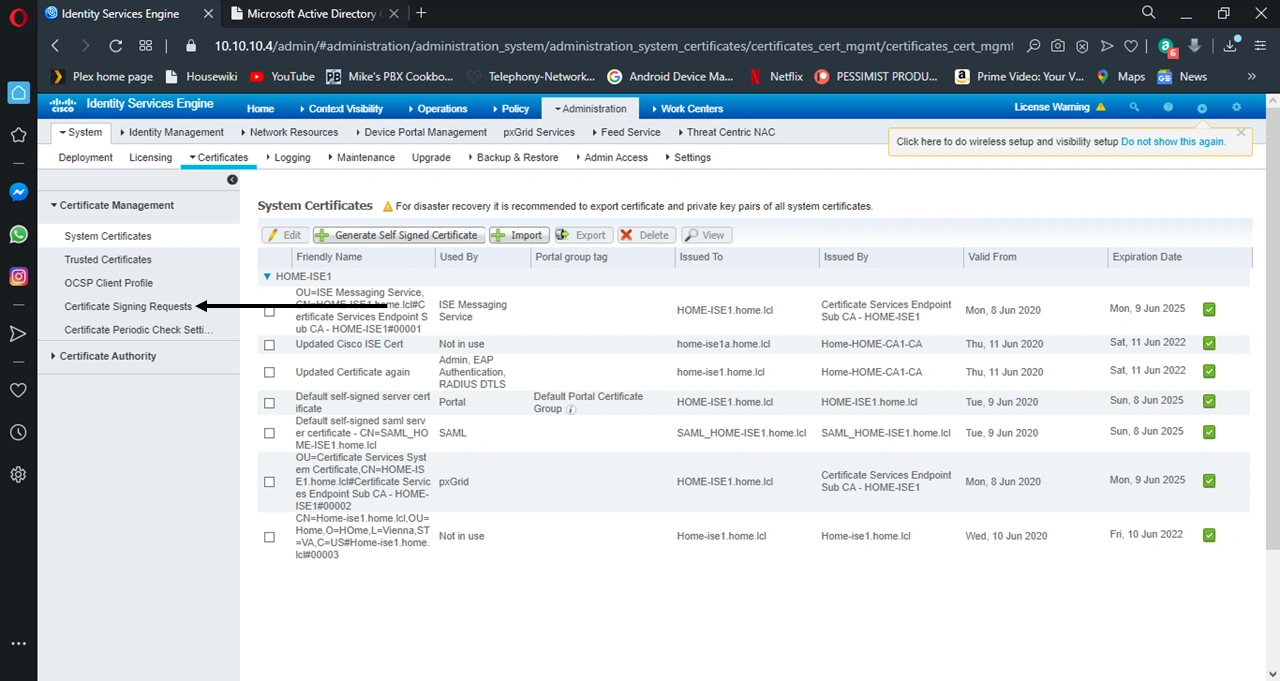This screenshot has width=1280, height=681.
Task: Open the ISE system settings gear
Action: pyautogui.click(x=1237, y=107)
